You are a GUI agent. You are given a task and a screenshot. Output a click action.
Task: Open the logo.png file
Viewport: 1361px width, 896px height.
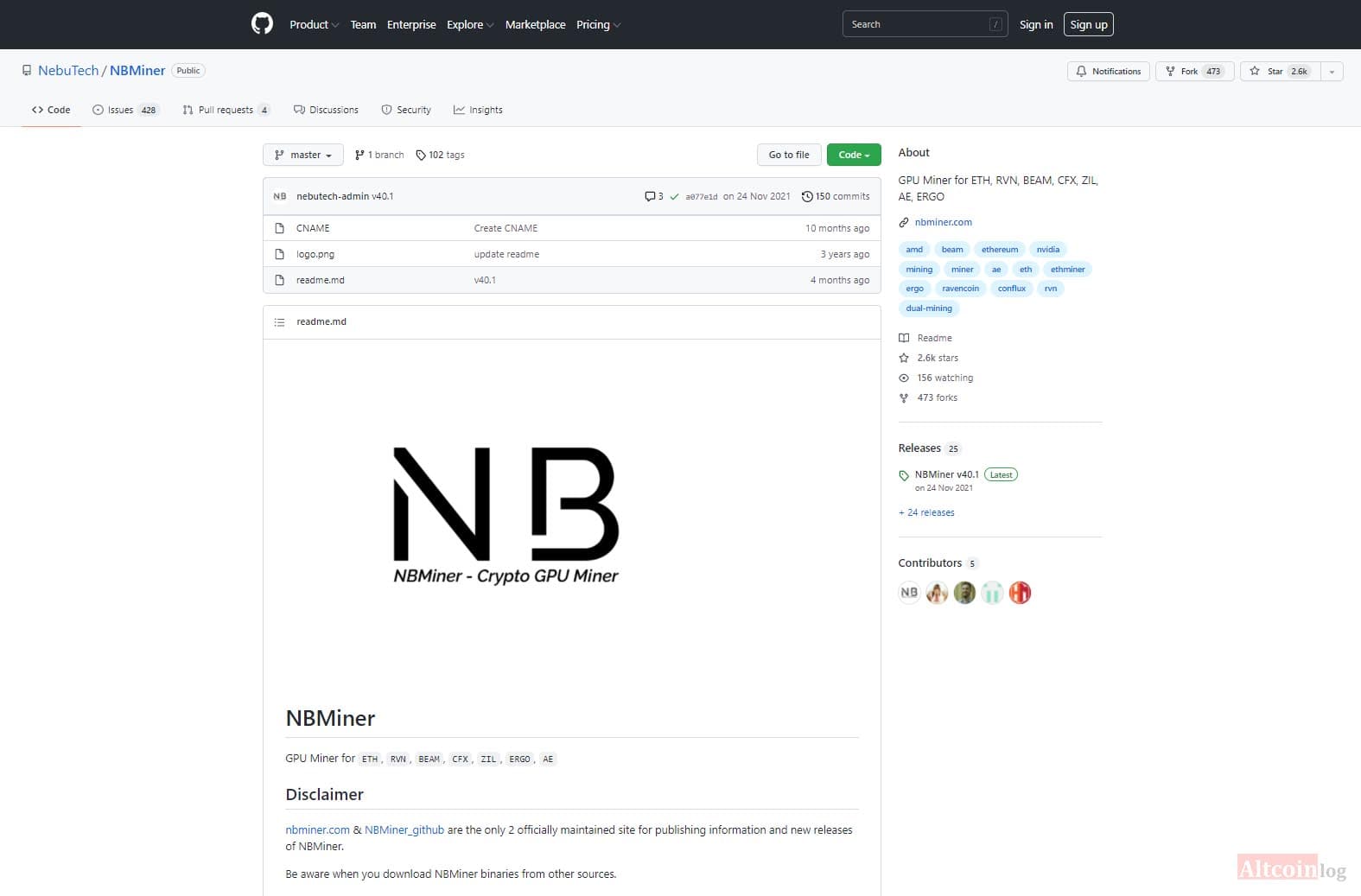point(315,255)
